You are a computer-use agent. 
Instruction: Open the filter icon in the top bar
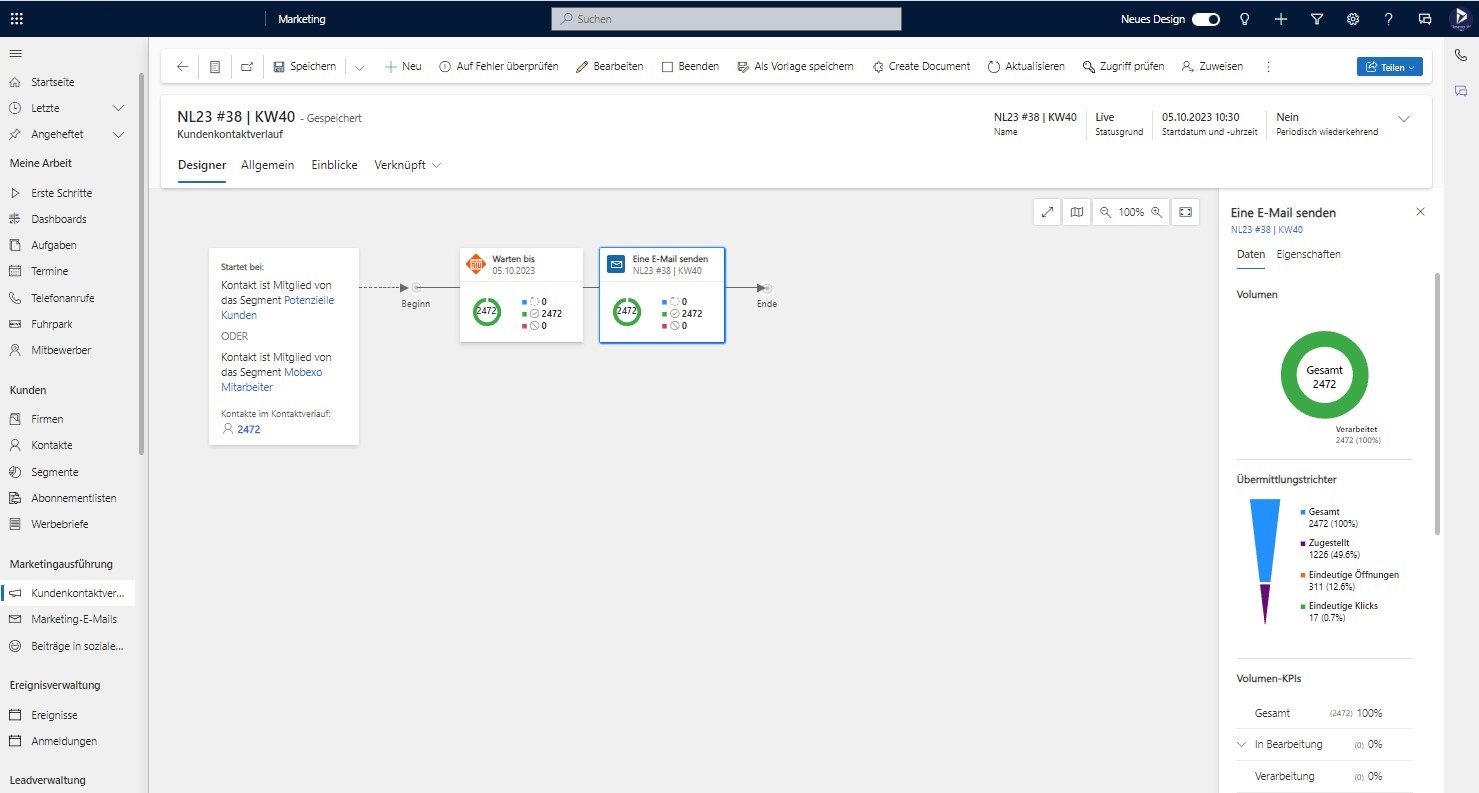pos(1317,18)
